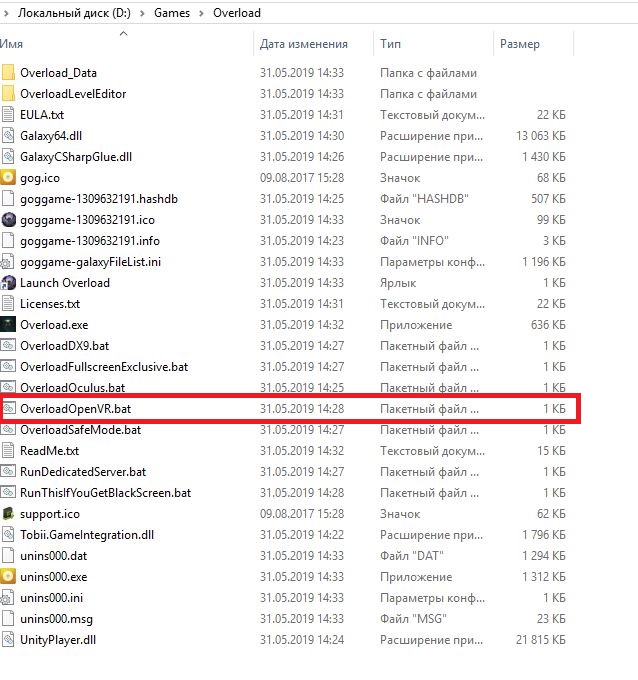638x680 pixels.
Task: Click the Overload_Data folder icon
Action: 8,72
